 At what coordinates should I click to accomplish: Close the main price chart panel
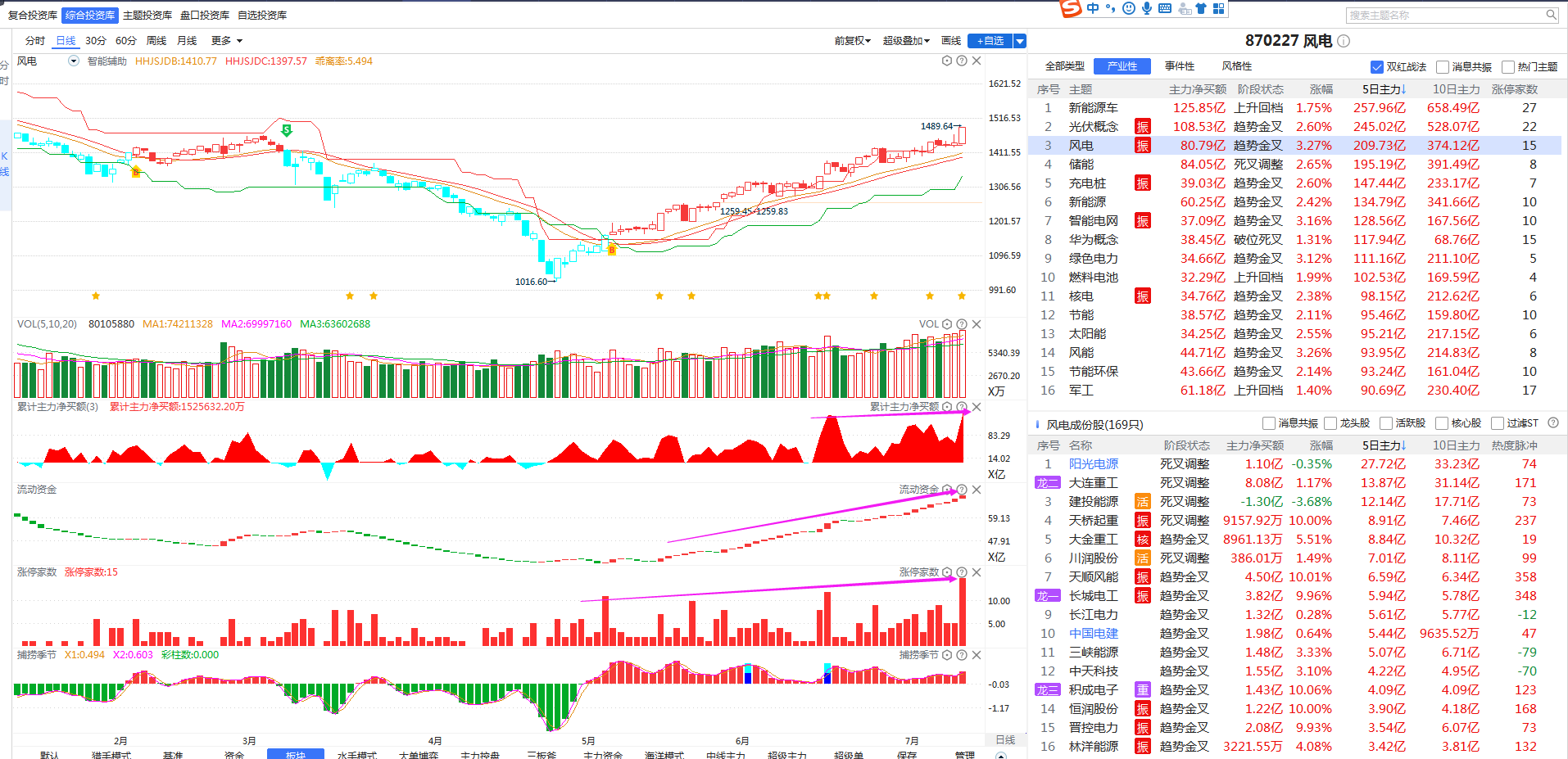coord(977,61)
